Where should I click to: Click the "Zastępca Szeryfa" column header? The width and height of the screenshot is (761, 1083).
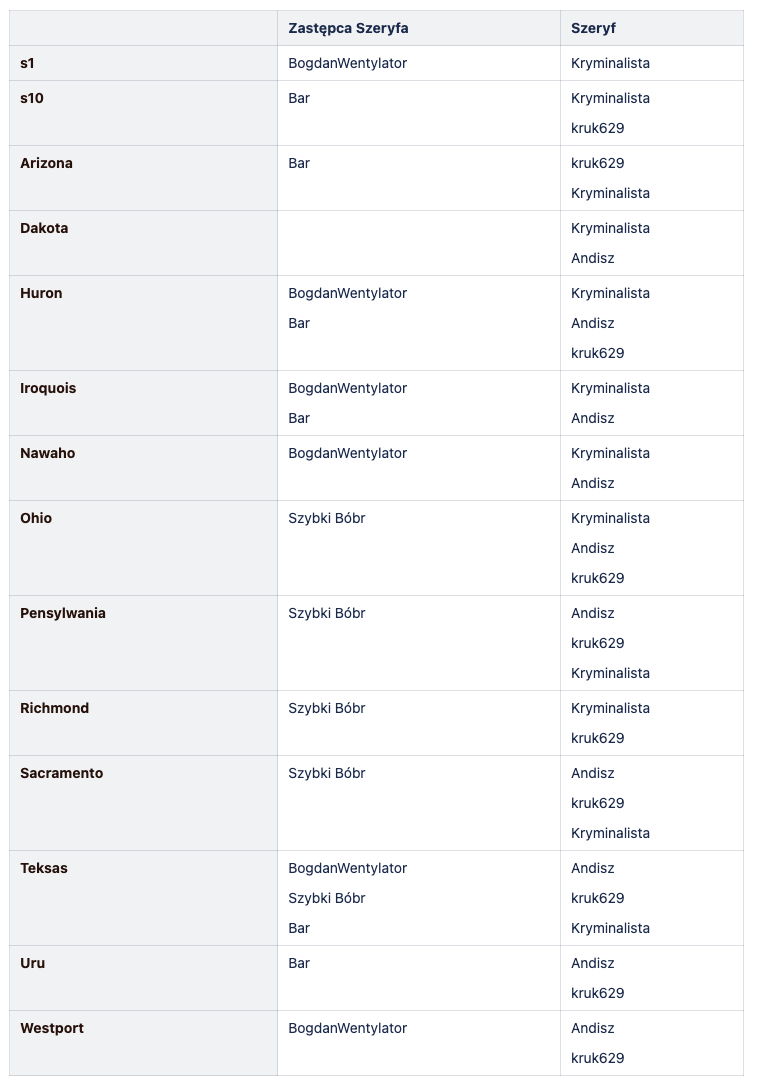tap(348, 28)
